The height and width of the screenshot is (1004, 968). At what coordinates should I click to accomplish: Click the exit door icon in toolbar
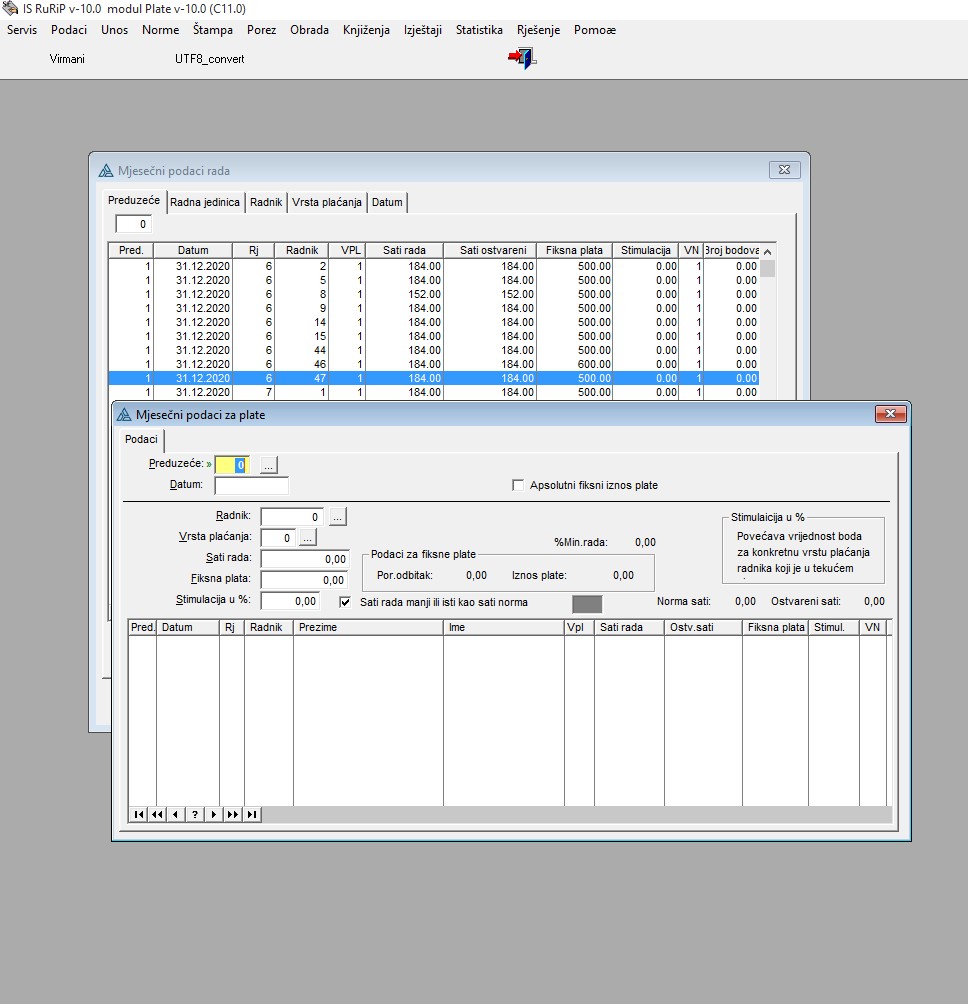pos(522,59)
